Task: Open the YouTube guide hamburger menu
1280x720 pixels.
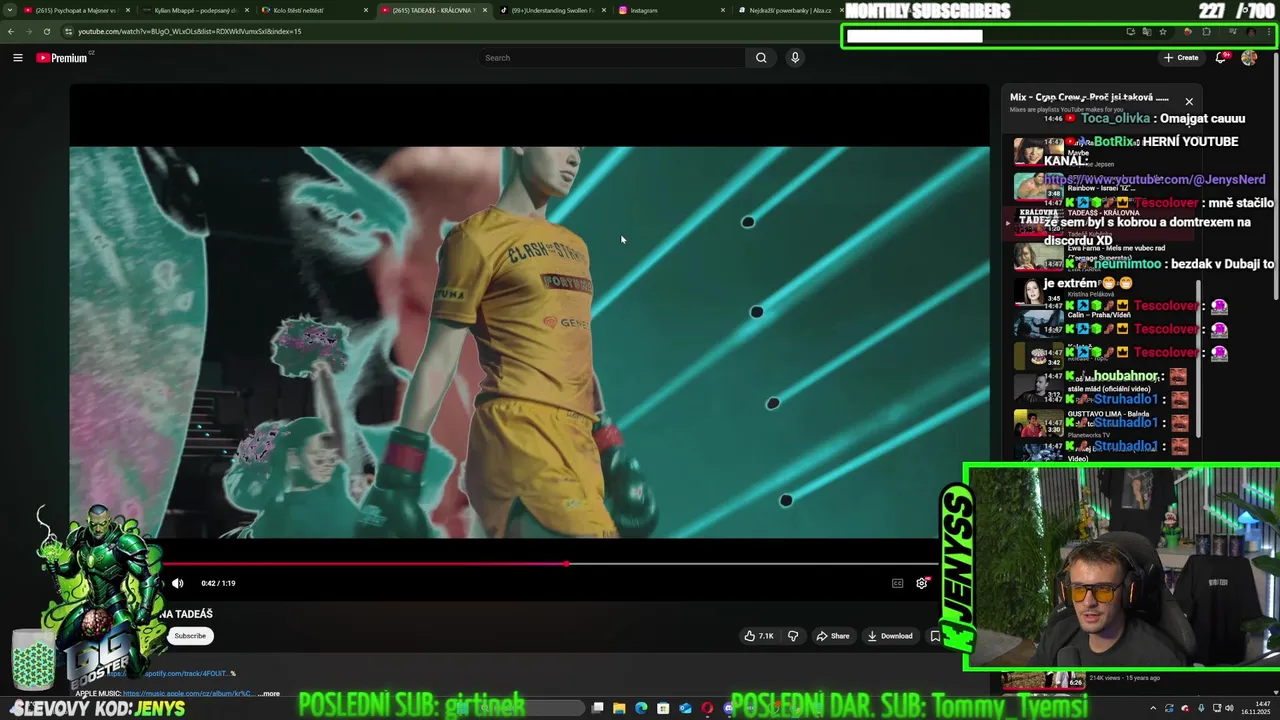Action: coord(17,58)
